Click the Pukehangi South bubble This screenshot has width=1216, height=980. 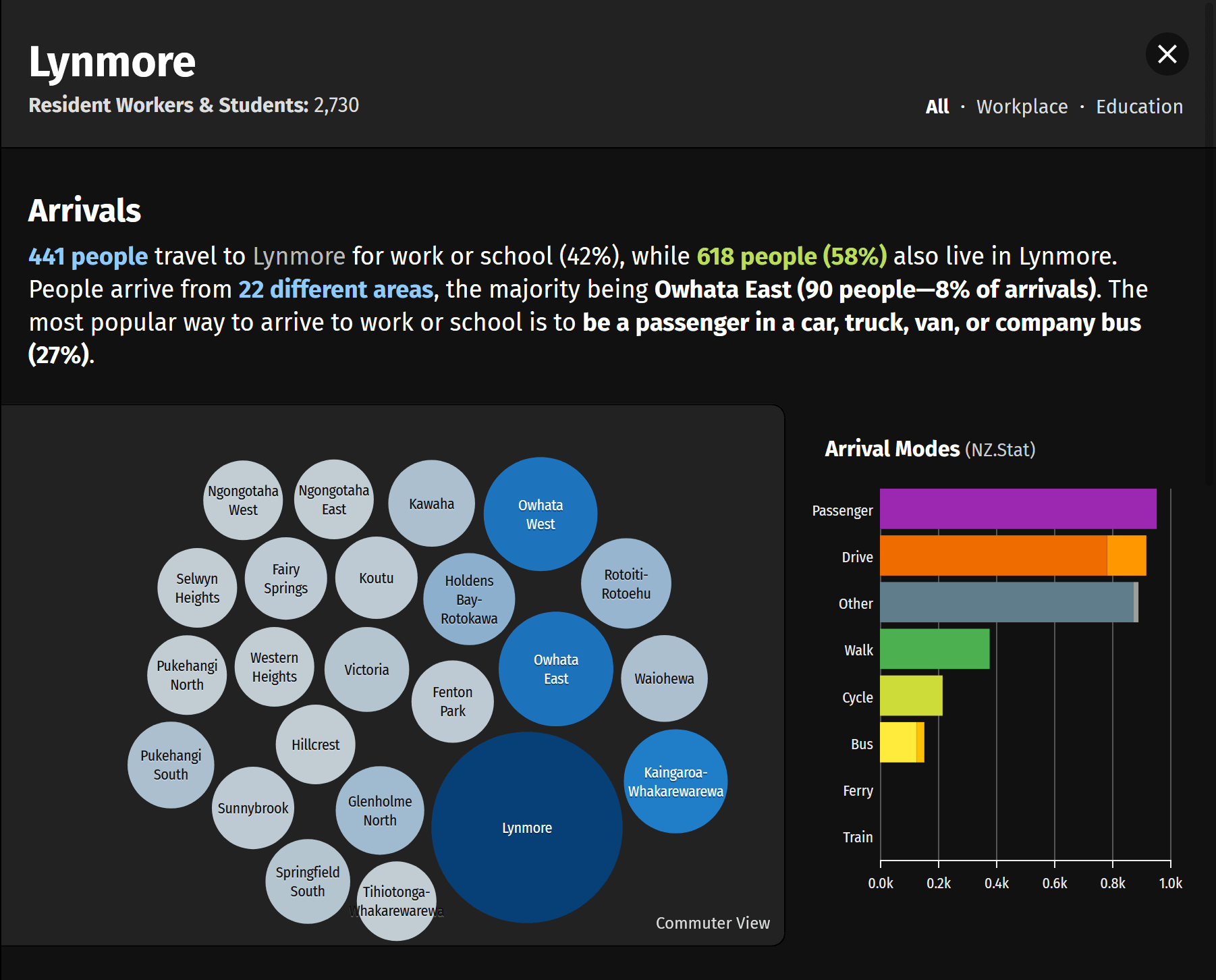pos(171,765)
